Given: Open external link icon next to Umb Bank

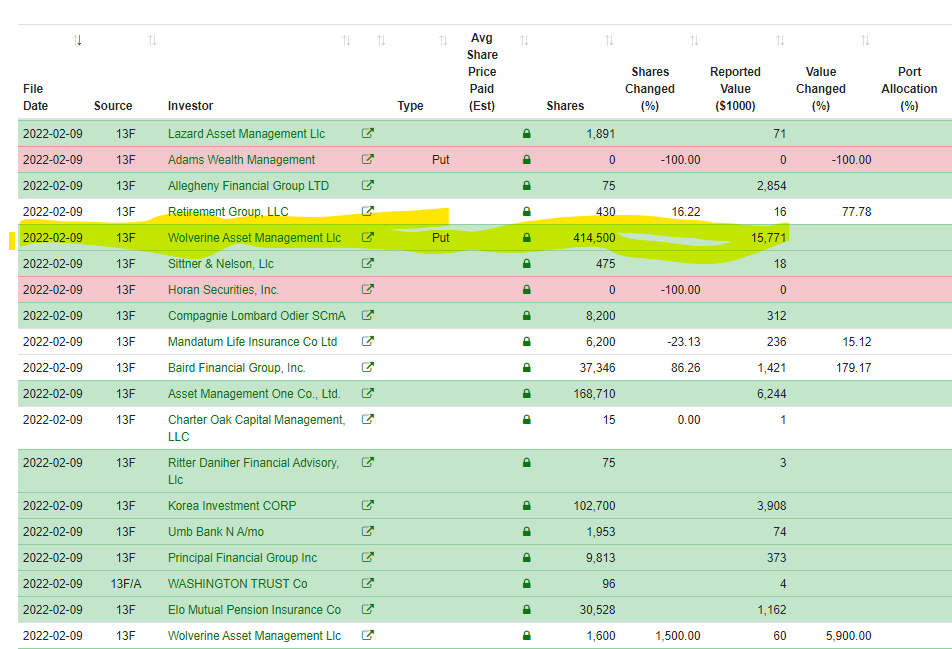Looking at the screenshot, I should pos(367,531).
